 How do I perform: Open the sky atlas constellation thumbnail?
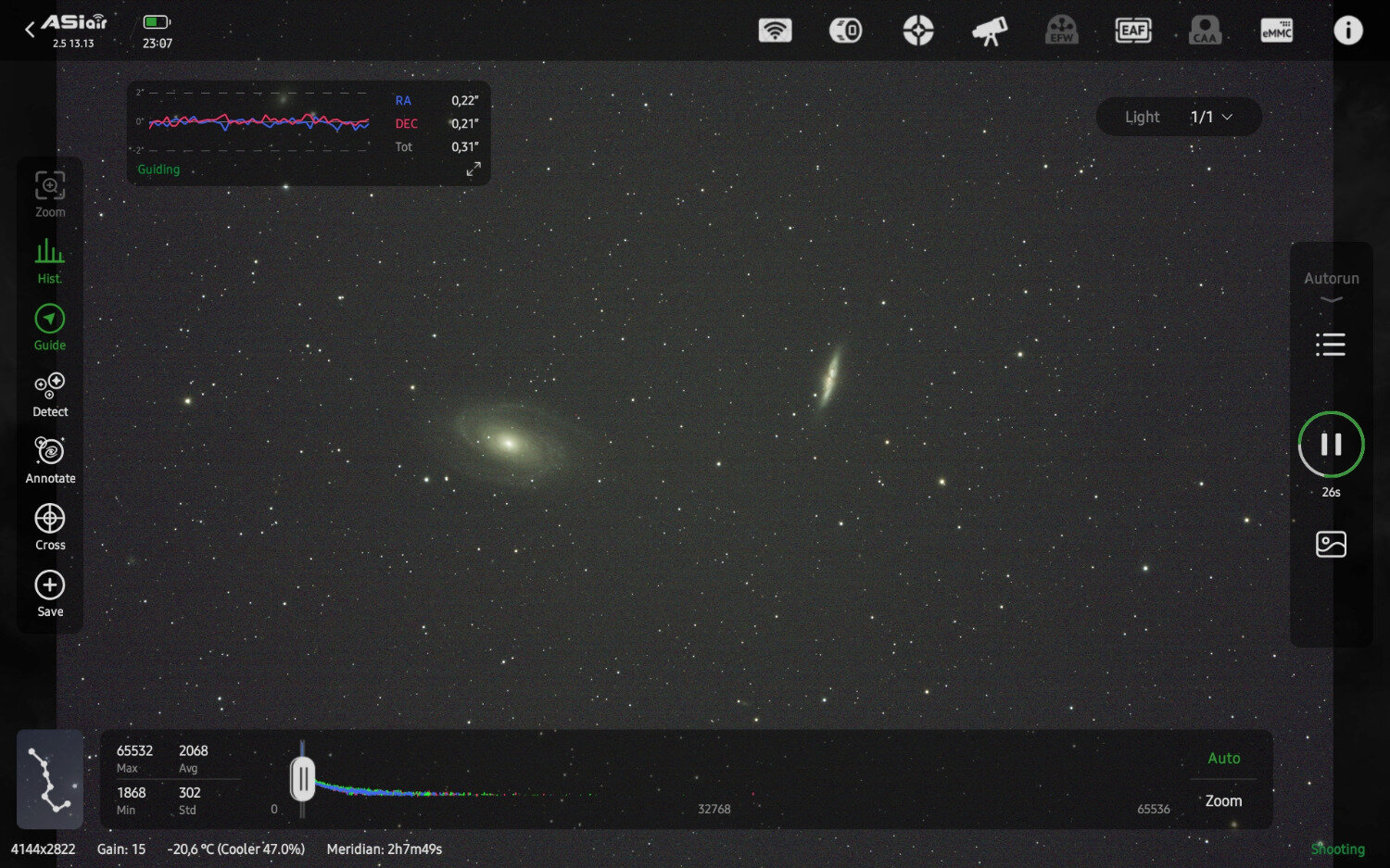pyautogui.click(x=50, y=779)
